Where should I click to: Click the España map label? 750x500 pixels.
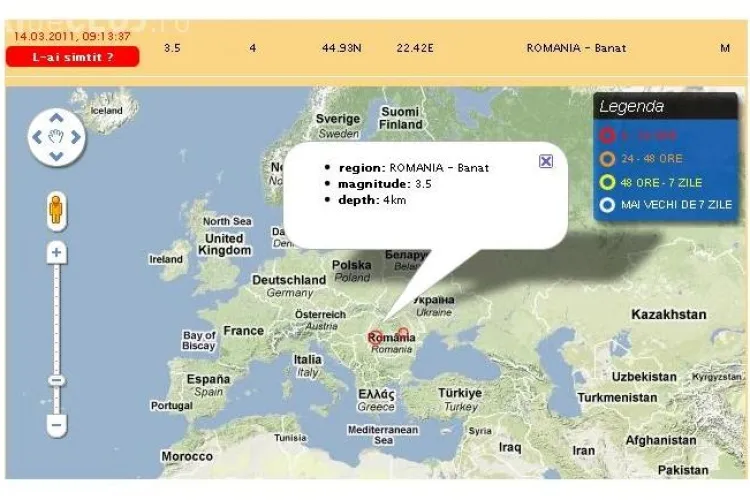tap(209, 379)
